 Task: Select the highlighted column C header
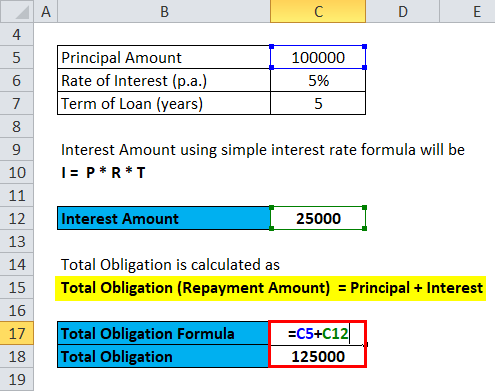[x=318, y=11]
